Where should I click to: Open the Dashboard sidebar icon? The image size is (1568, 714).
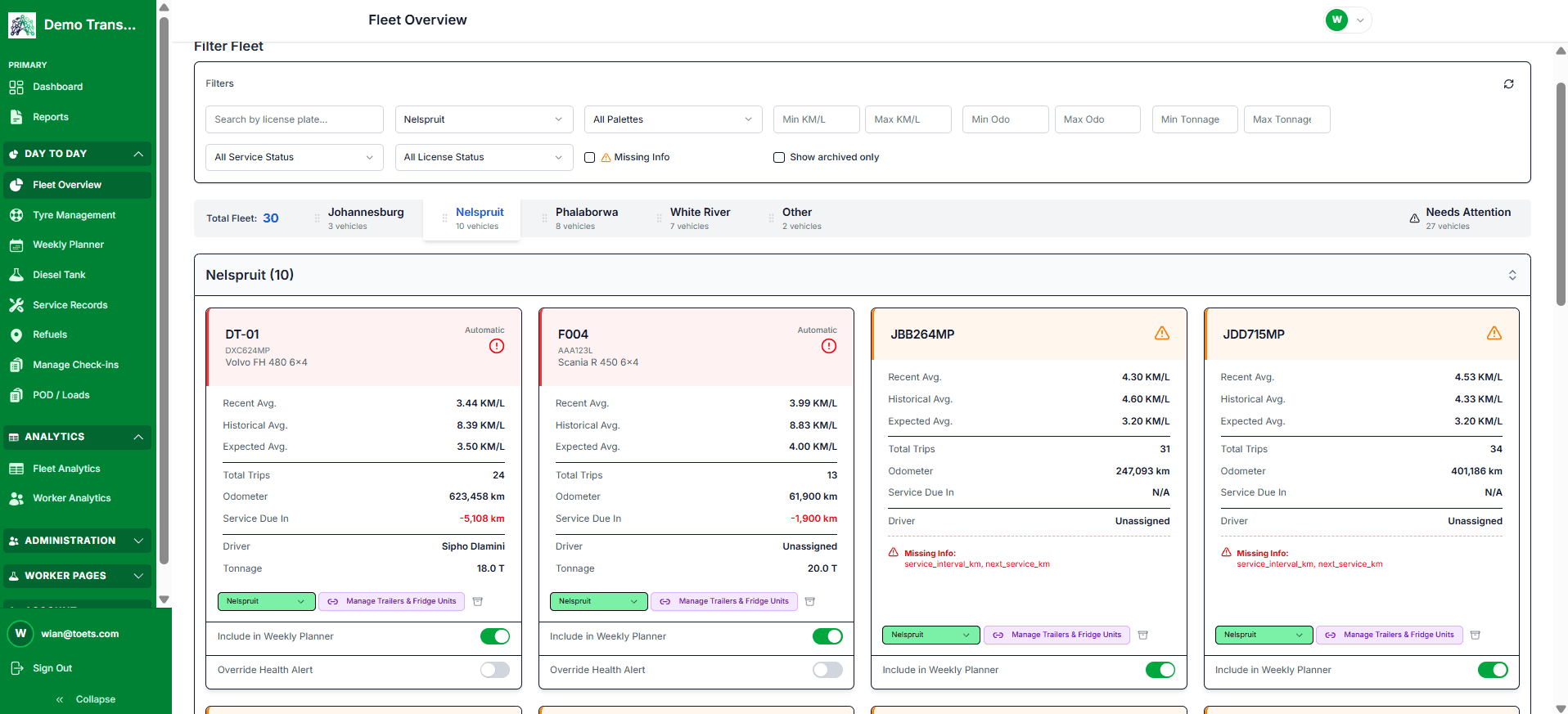coord(16,87)
